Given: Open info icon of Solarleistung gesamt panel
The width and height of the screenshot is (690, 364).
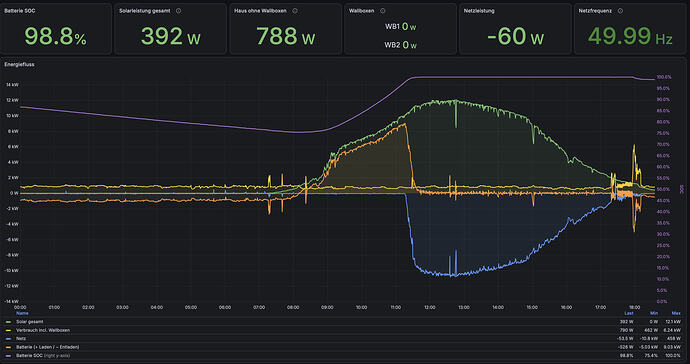Looking at the screenshot, I should click(178, 11).
